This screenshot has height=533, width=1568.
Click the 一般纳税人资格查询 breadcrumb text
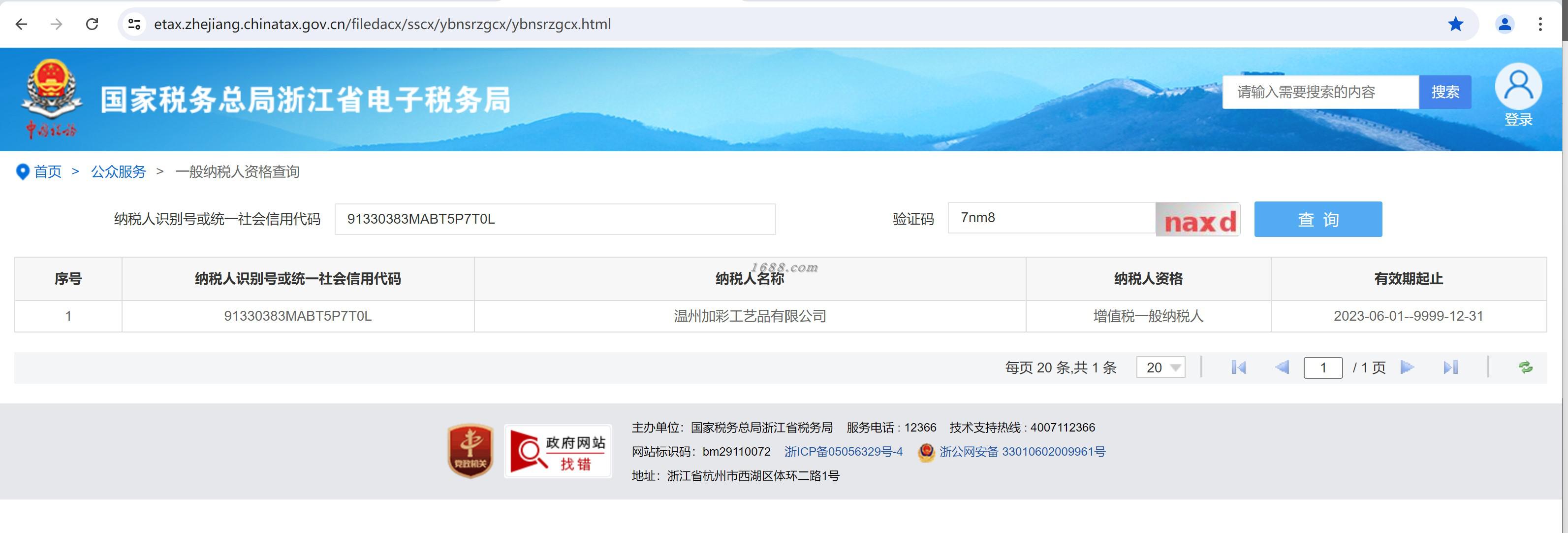[237, 172]
